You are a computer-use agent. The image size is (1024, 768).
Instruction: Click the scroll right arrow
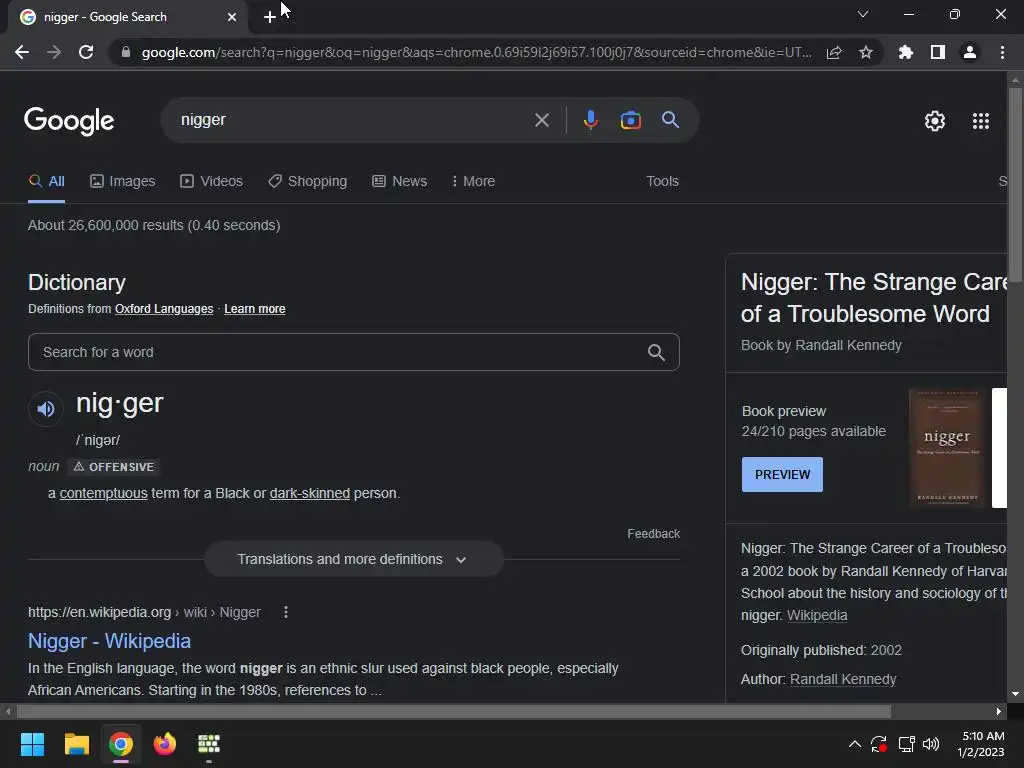999,712
